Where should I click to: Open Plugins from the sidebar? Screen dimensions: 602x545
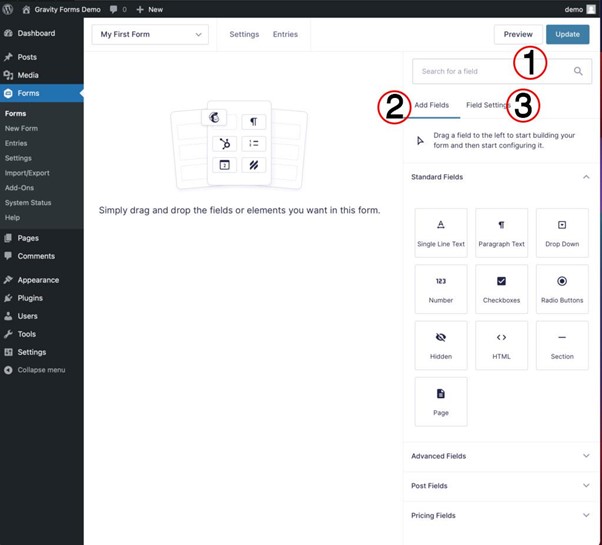tap(41, 298)
